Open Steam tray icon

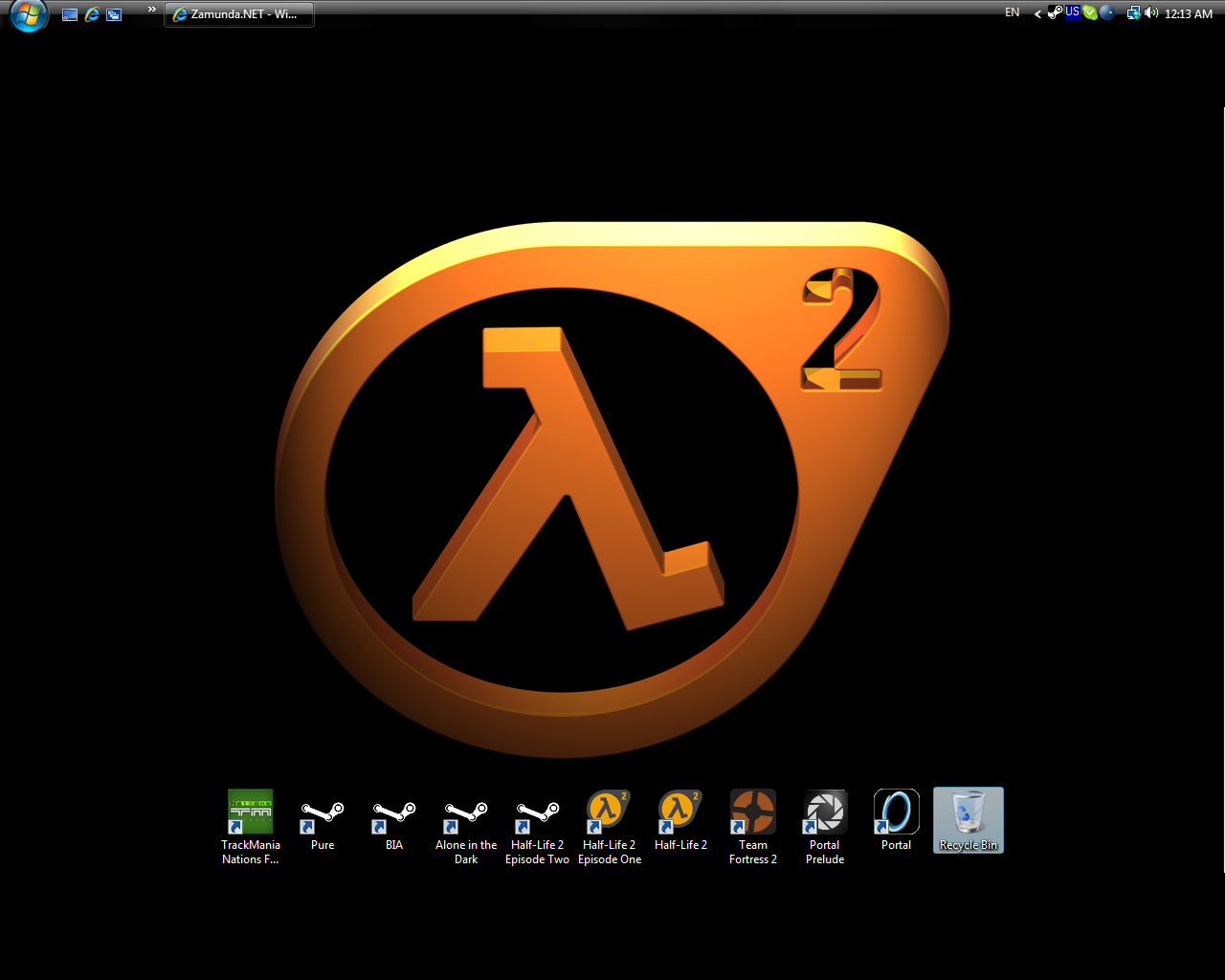(x=1056, y=12)
